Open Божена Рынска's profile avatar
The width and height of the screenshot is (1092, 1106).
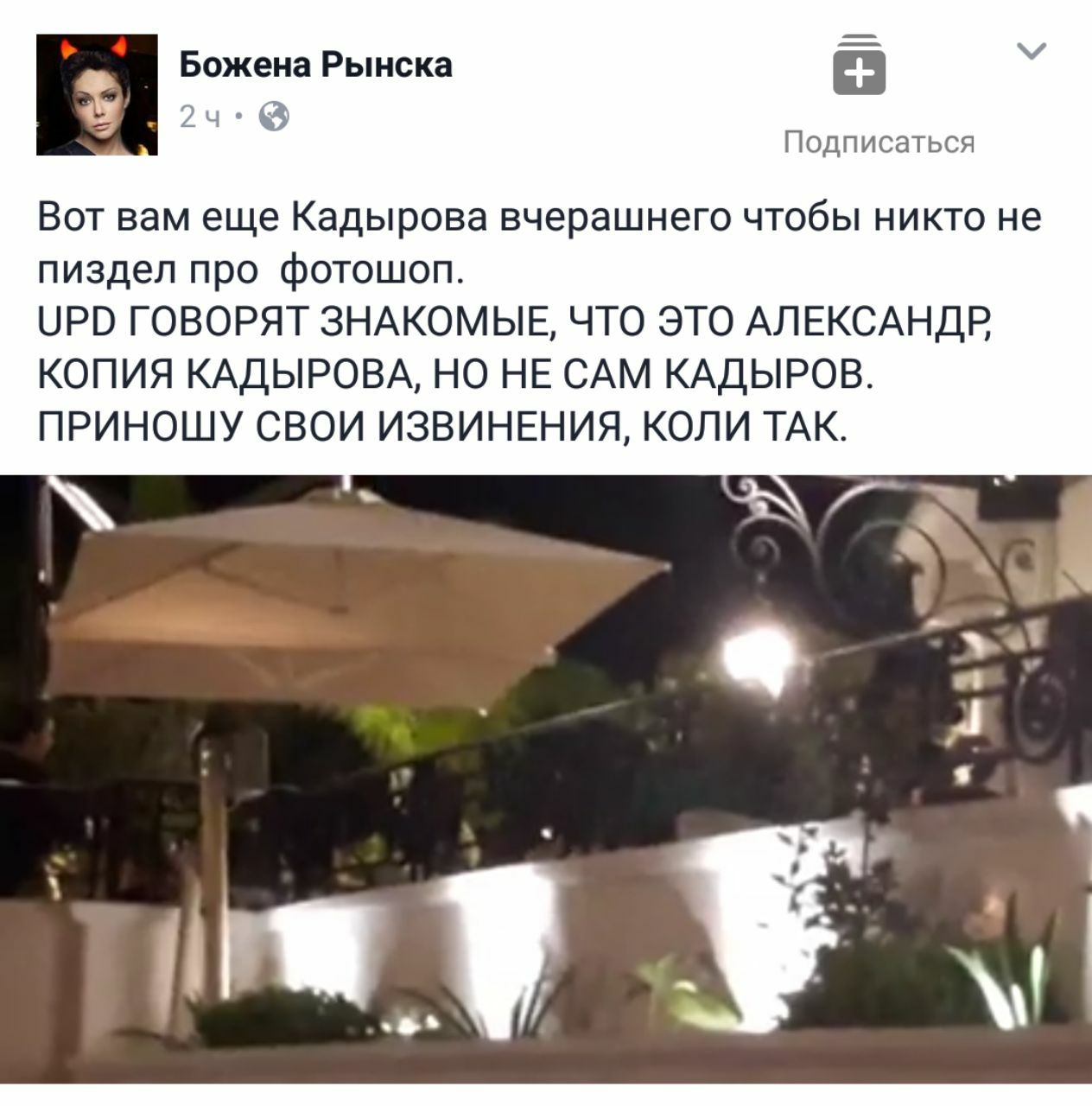pyautogui.click(x=97, y=94)
